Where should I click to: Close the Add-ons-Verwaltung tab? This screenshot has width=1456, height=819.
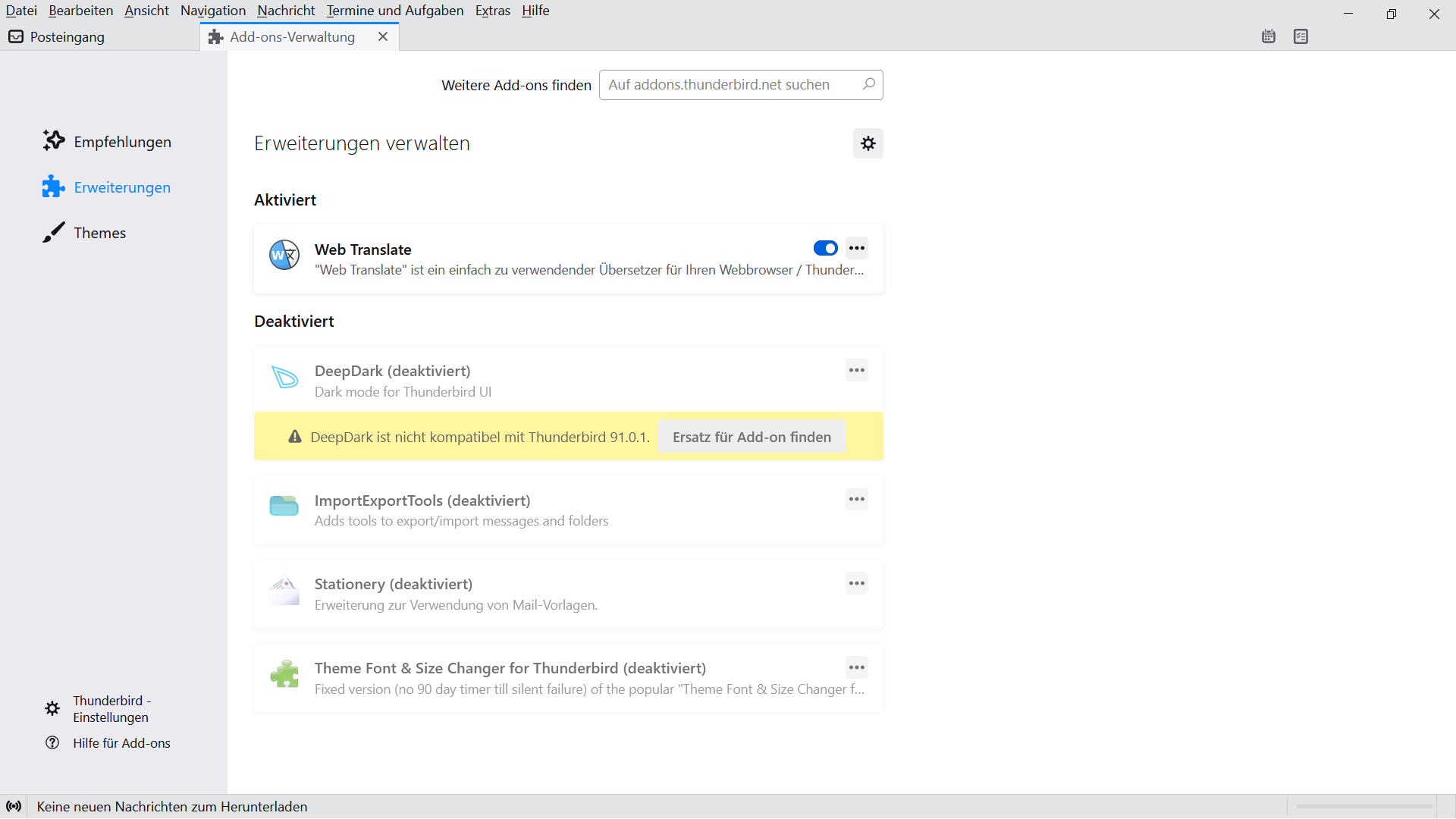pyautogui.click(x=383, y=36)
